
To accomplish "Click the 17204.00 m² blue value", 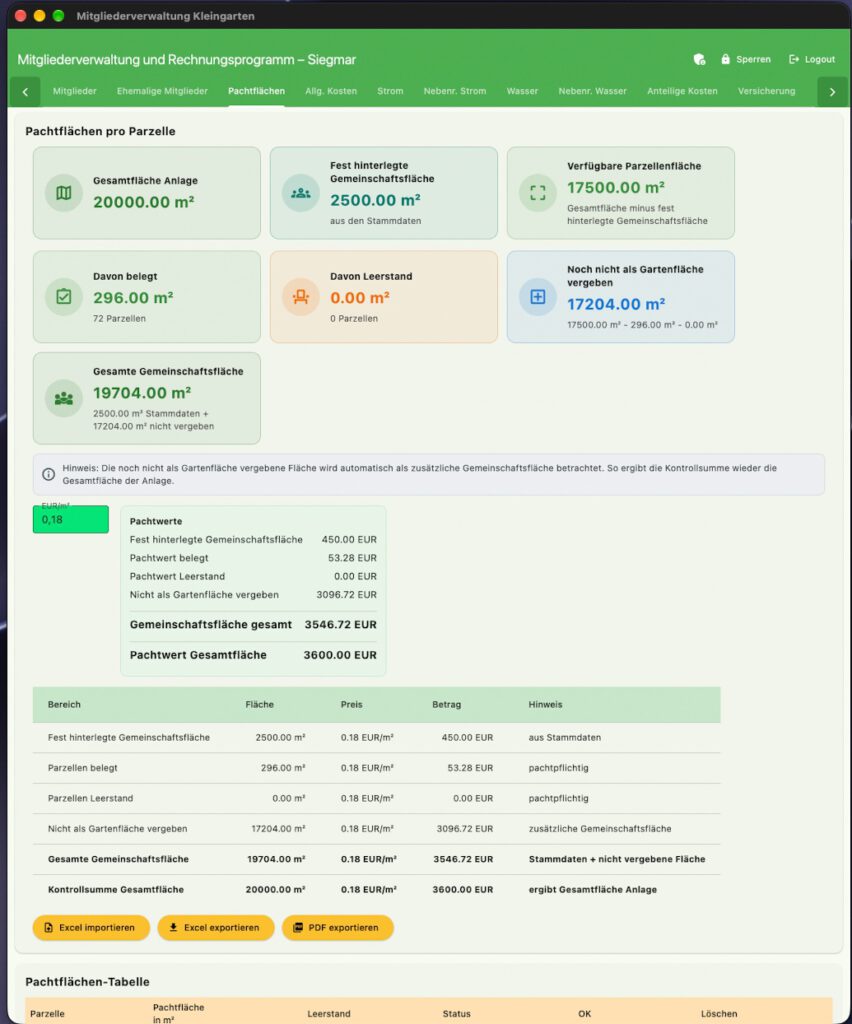I will pos(616,304).
